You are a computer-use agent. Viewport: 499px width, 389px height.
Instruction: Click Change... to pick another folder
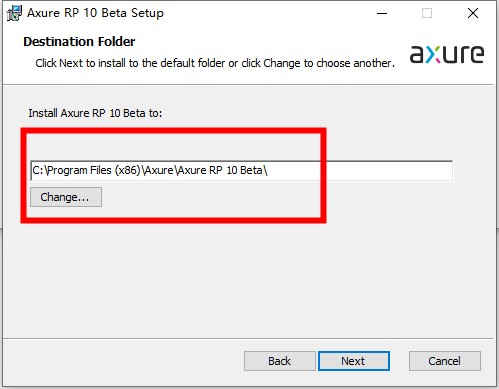tap(66, 197)
